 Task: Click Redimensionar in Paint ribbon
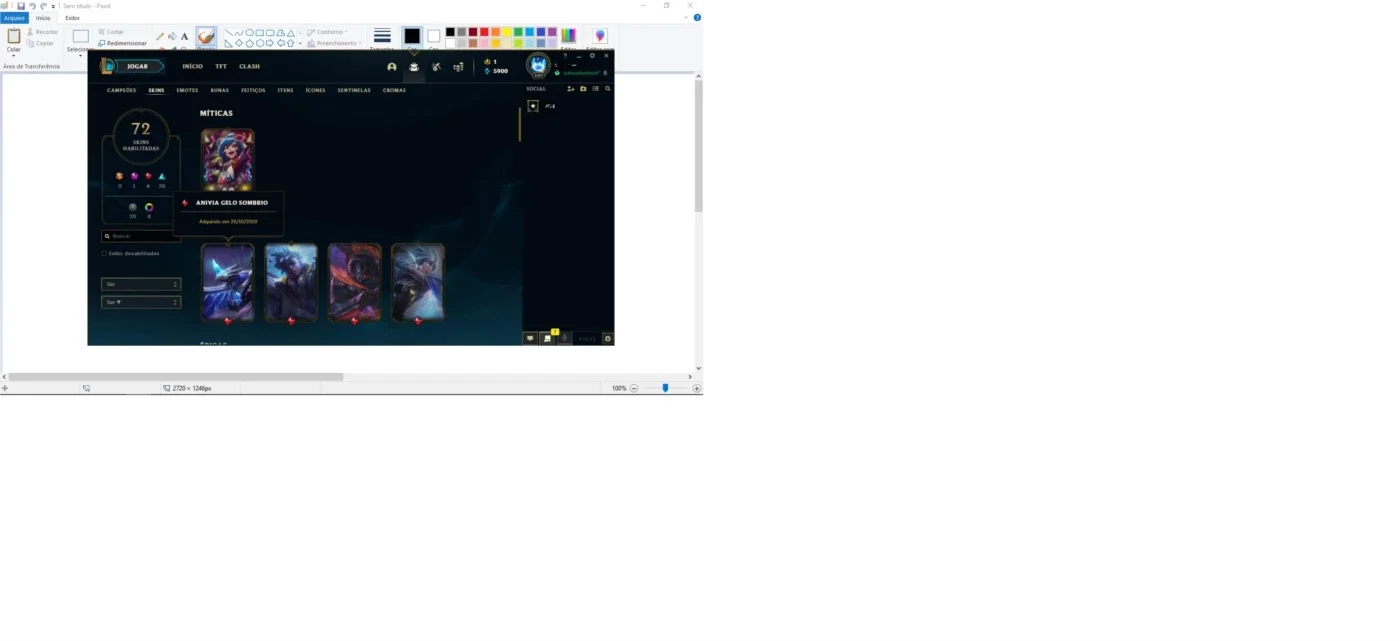coord(122,43)
